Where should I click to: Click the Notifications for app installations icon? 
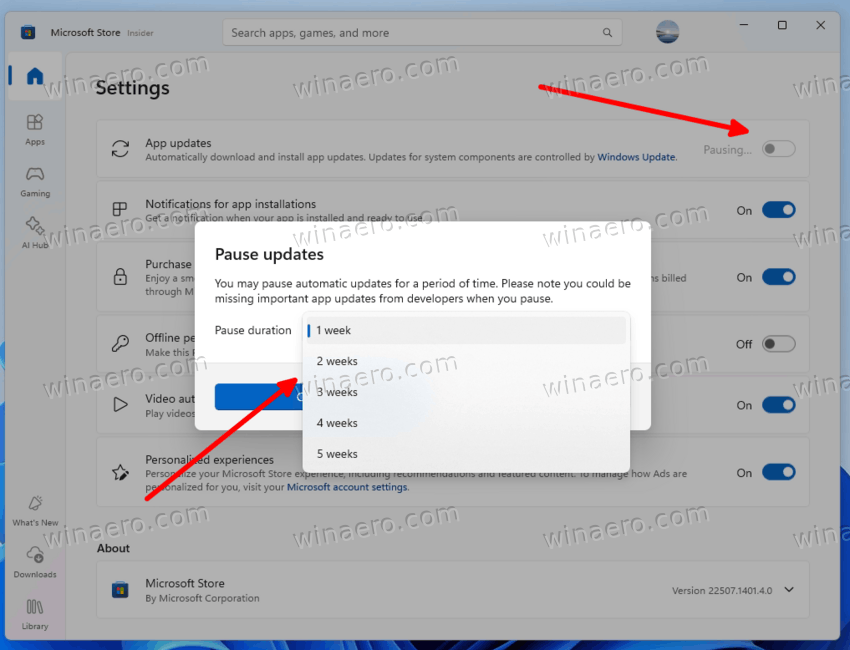[x=120, y=209]
